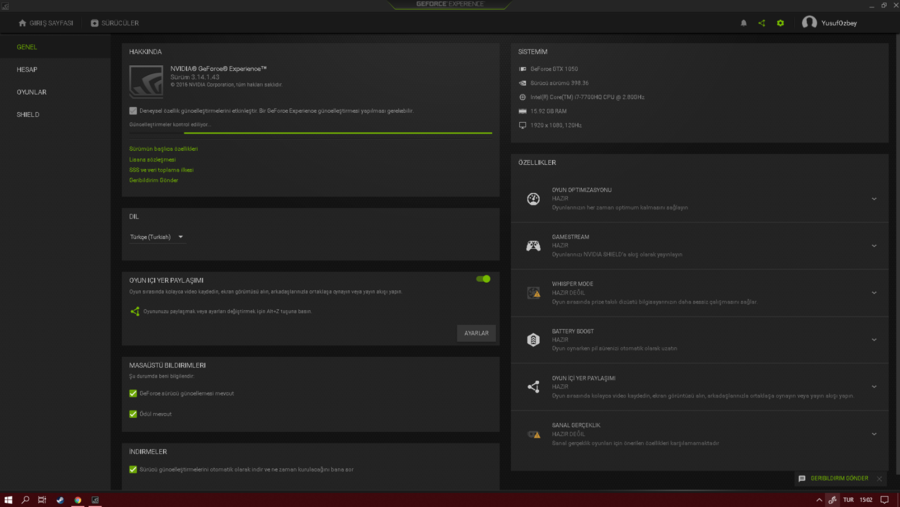Expand the GameStream feature row

pos(874,246)
